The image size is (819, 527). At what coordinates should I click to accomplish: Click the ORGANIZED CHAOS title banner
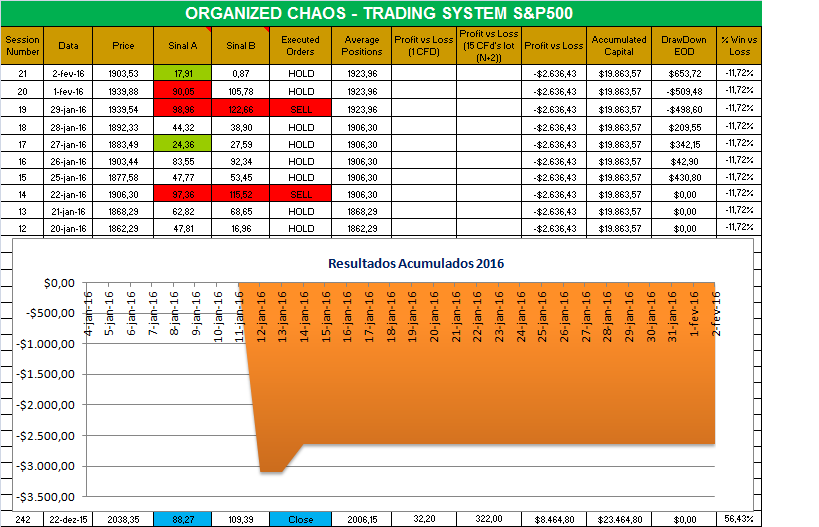pyautogui.click(x=381, y=13)
